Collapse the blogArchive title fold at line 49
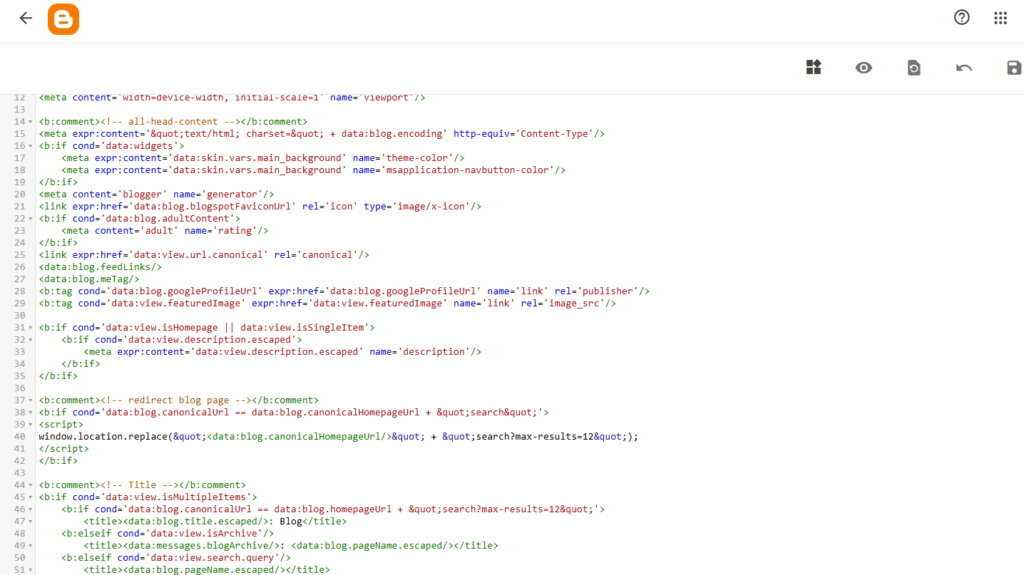Screen dimensions: 1024x575 coord(31,546)
